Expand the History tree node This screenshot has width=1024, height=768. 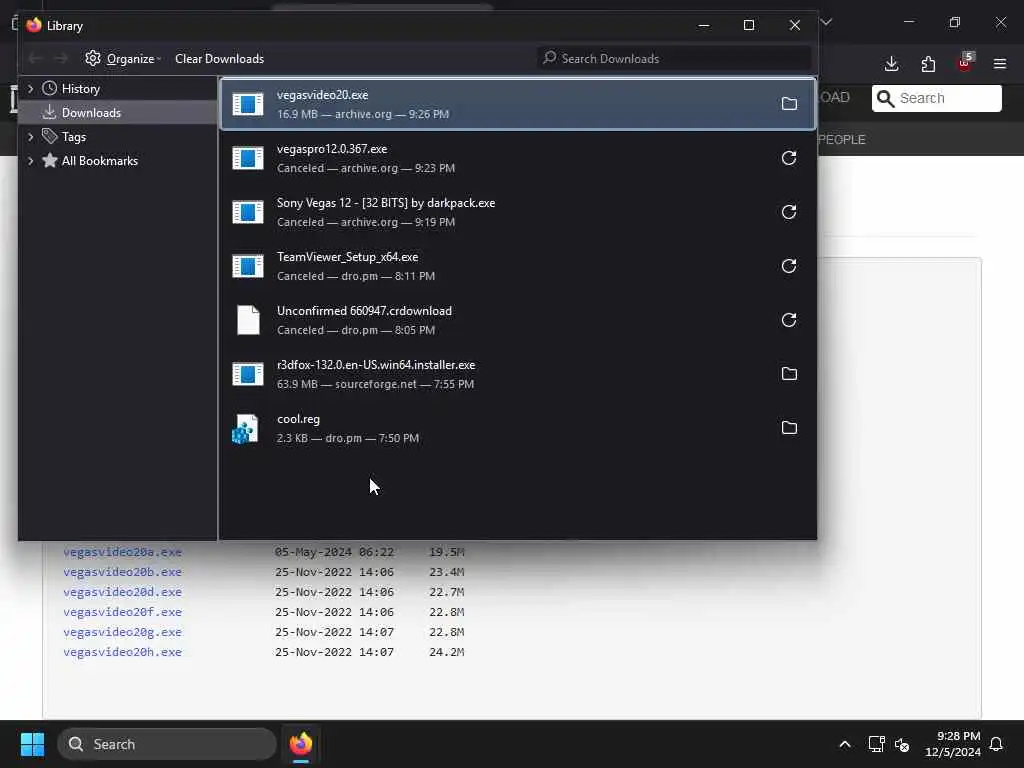coord(30,88)
